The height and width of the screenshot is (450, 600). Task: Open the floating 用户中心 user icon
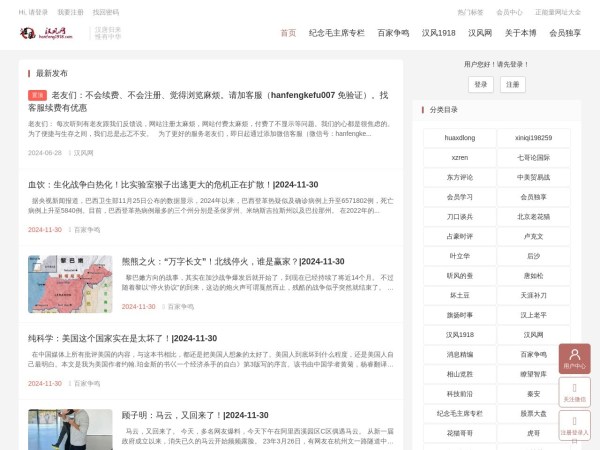click(x=574, y=358)
